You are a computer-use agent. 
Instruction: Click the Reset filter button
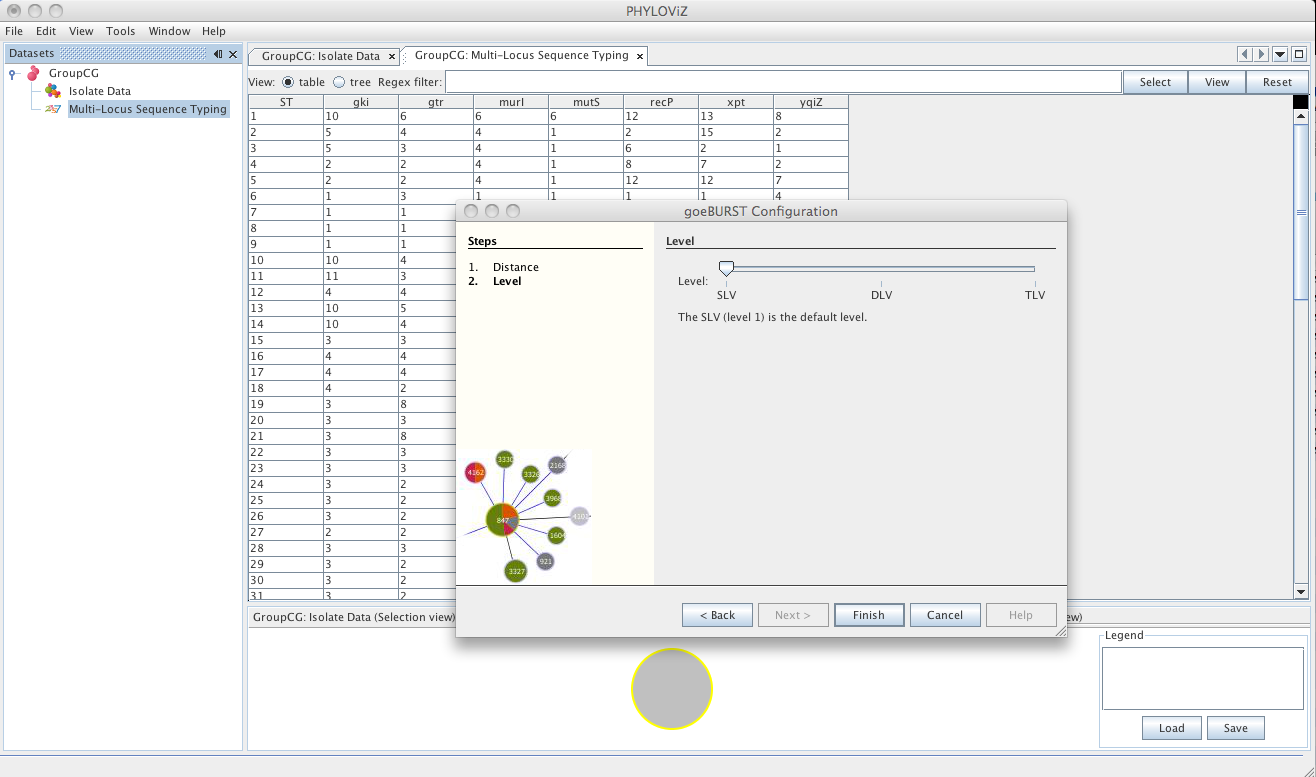[1277, 82]
